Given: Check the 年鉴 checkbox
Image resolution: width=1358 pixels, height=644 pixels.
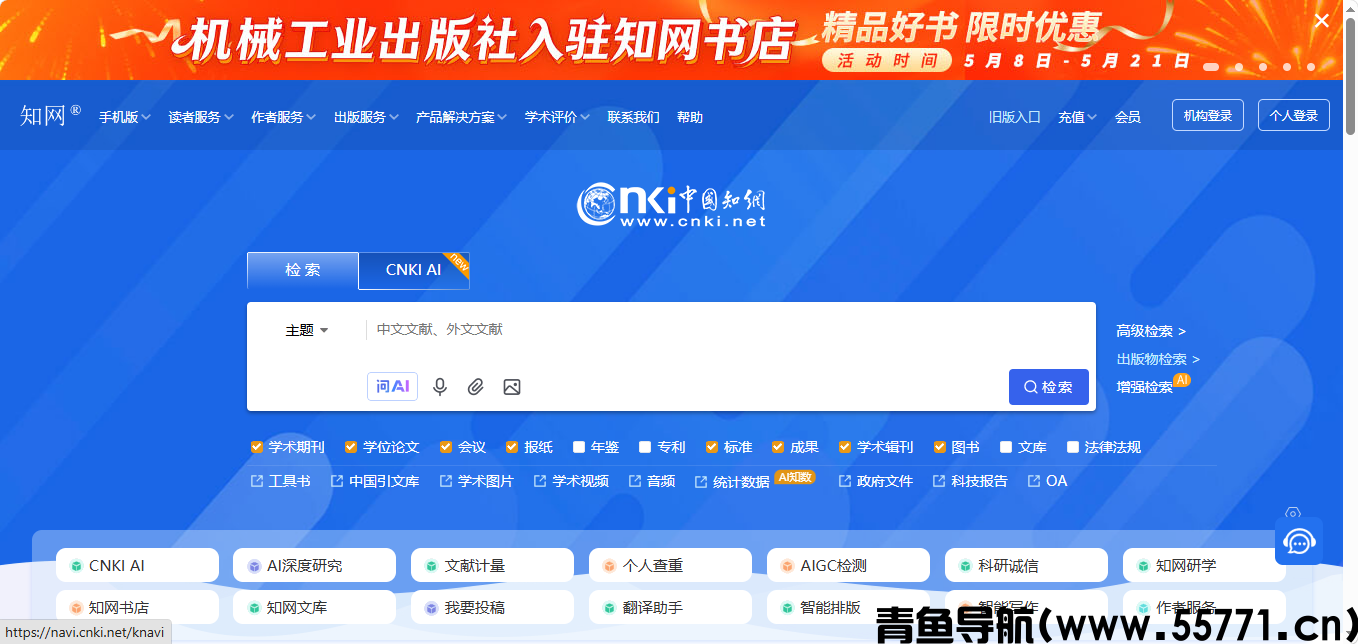Looking at the screenshot, I should pos(579,447).
